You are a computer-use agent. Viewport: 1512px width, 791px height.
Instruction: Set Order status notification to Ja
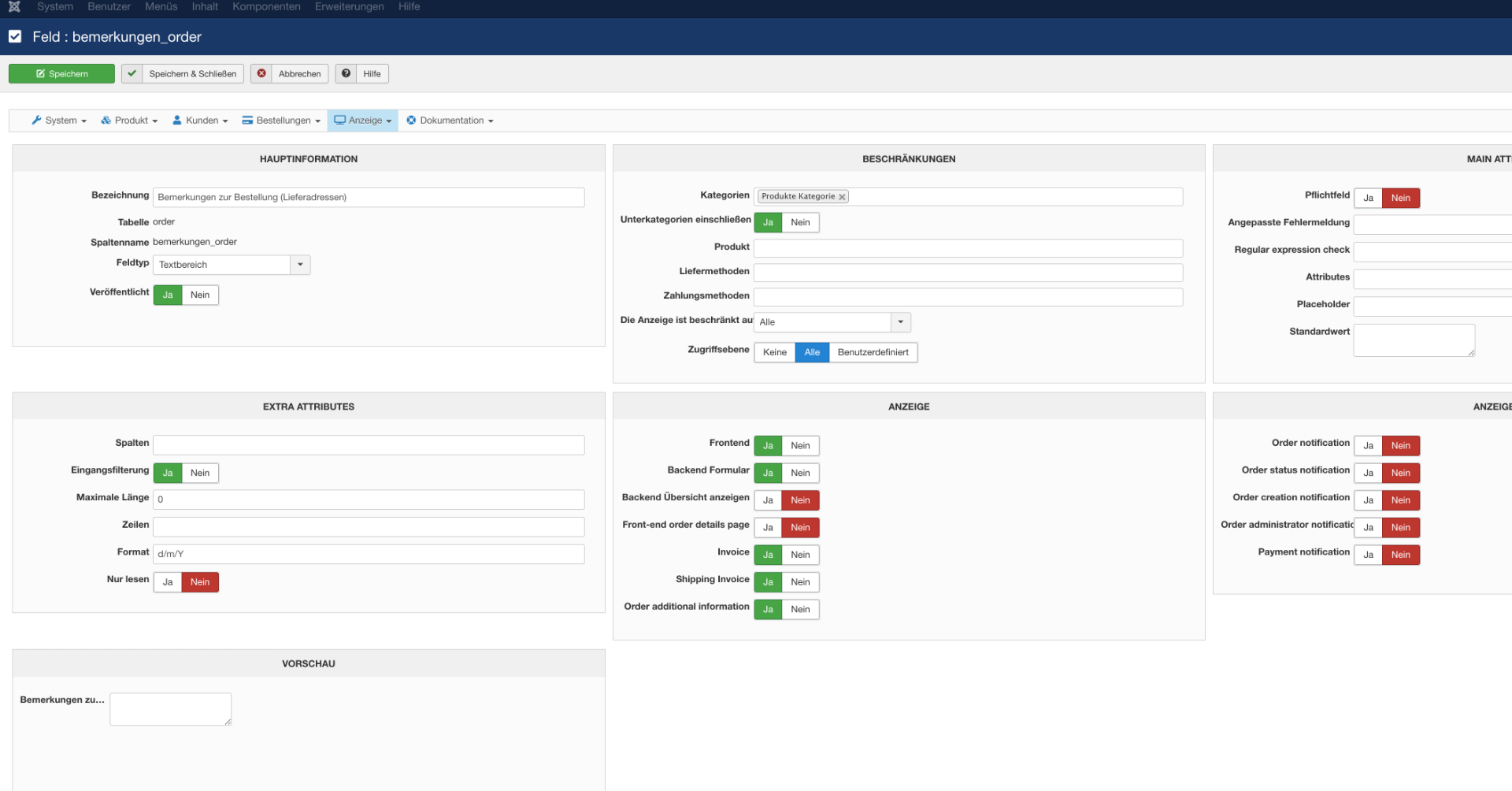point(1369,473)
